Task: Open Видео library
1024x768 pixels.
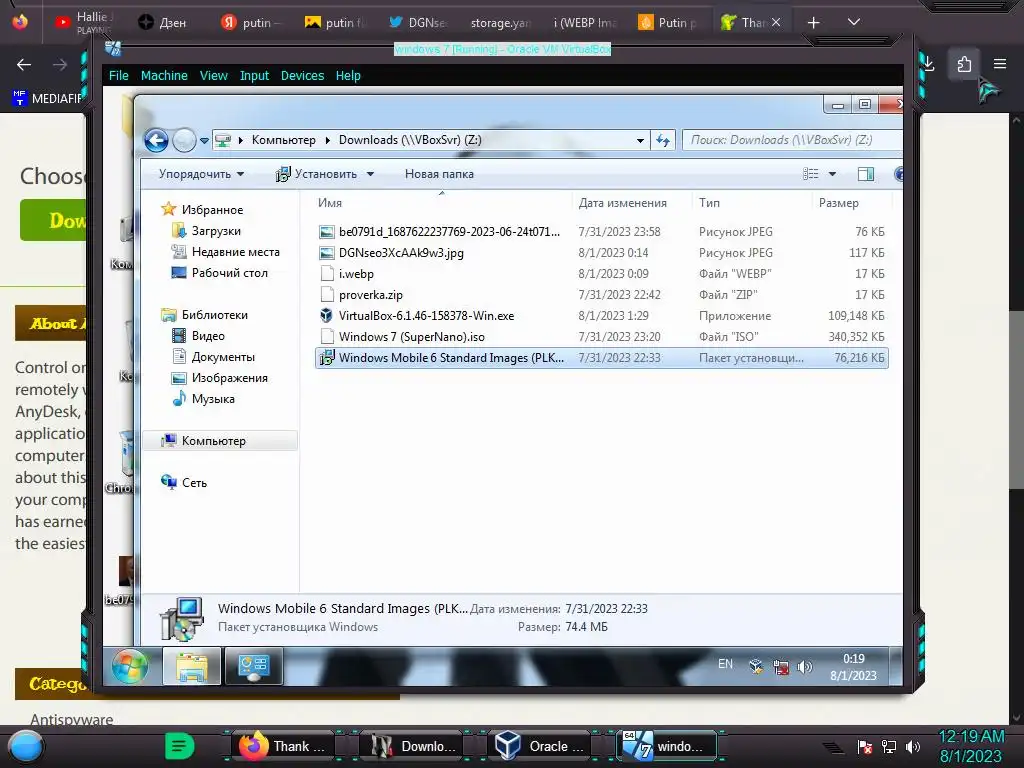Action: coord(208,336)
